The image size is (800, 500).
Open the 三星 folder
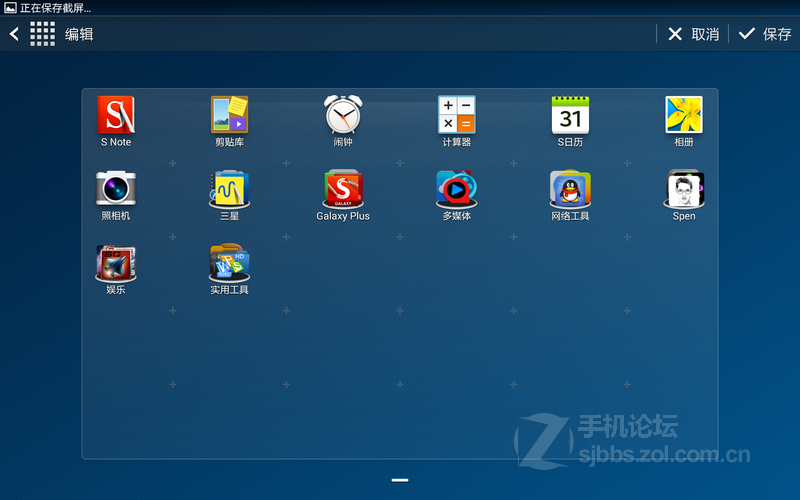coord(230,189)
